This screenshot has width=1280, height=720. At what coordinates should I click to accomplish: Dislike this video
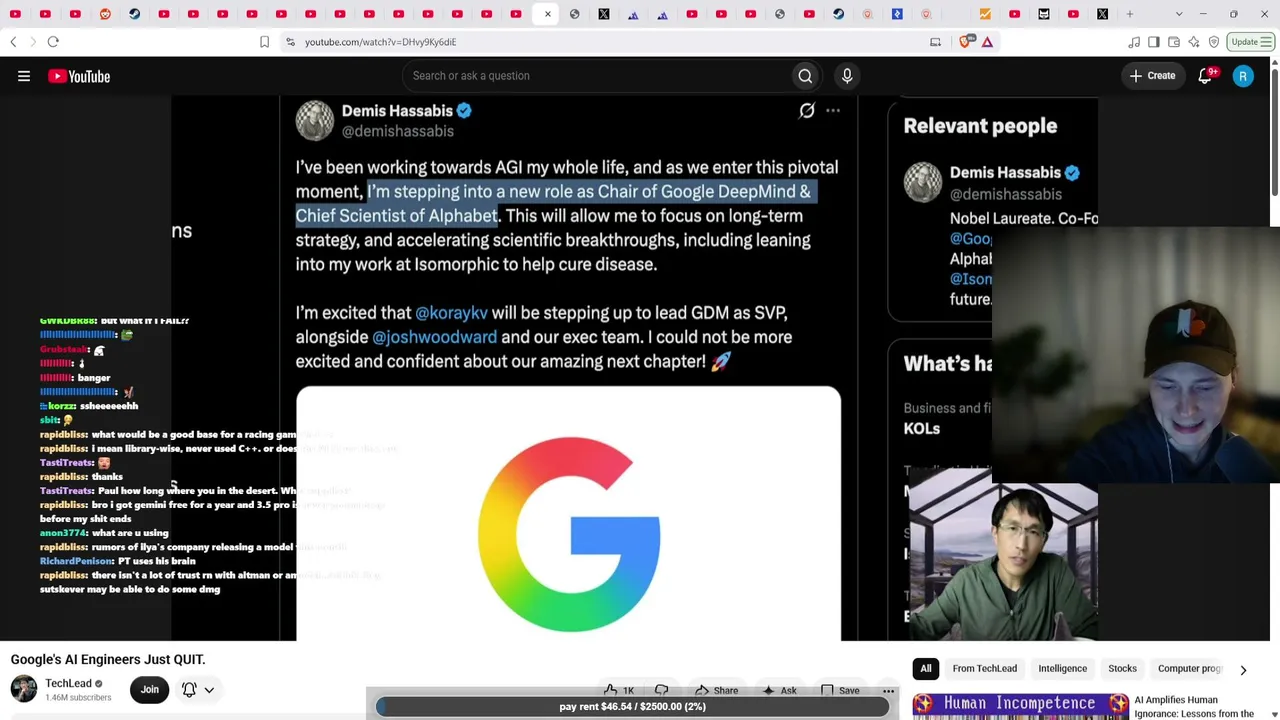click(662, 690)
